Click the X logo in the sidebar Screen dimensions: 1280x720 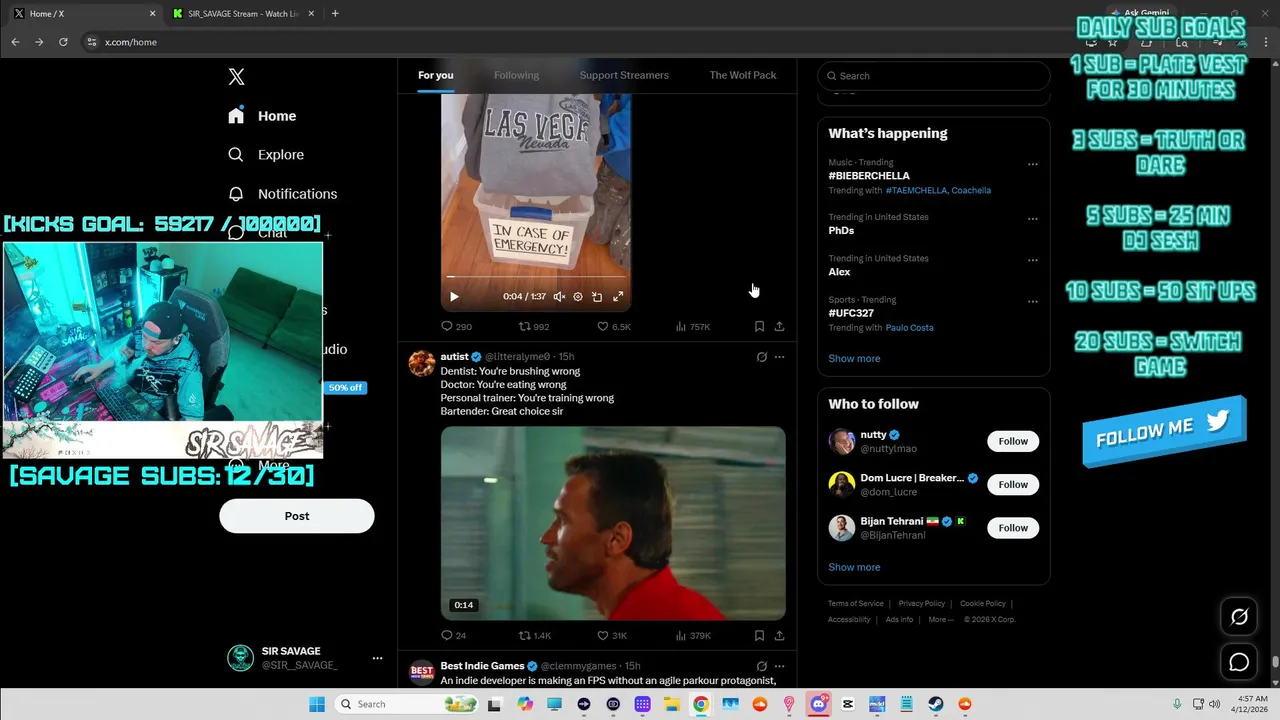(x=236, y=77)
